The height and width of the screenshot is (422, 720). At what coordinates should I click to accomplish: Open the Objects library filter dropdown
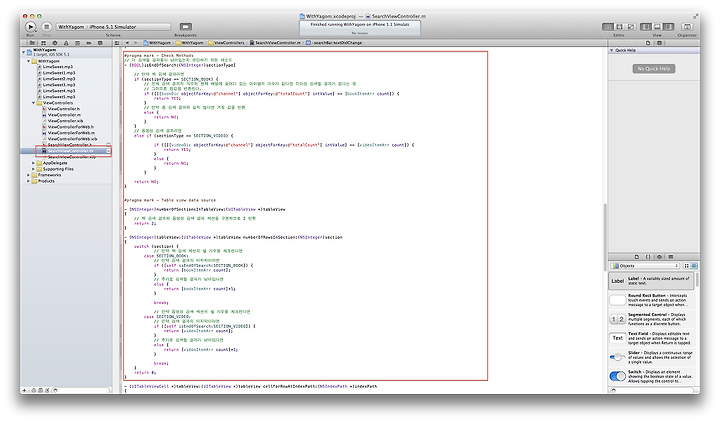click(645, 266)
